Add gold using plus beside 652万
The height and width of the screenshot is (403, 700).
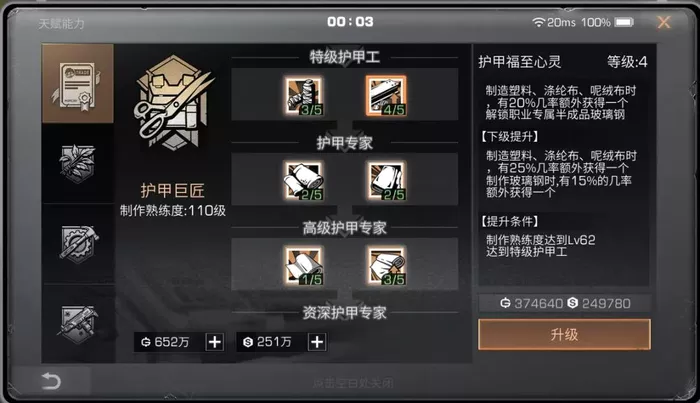click(215, 342)
